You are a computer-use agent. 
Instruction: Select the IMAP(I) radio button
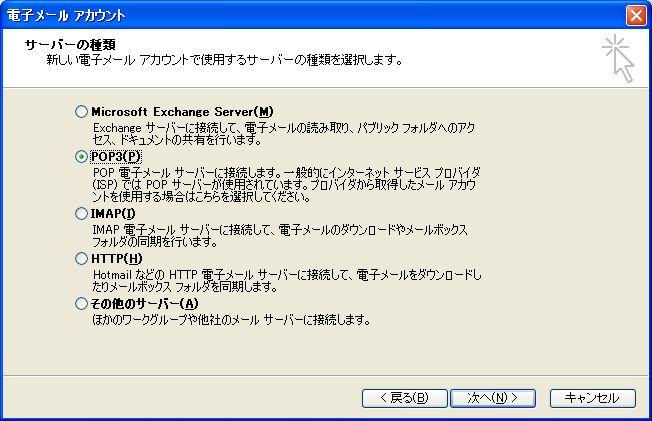pos(82,213)
